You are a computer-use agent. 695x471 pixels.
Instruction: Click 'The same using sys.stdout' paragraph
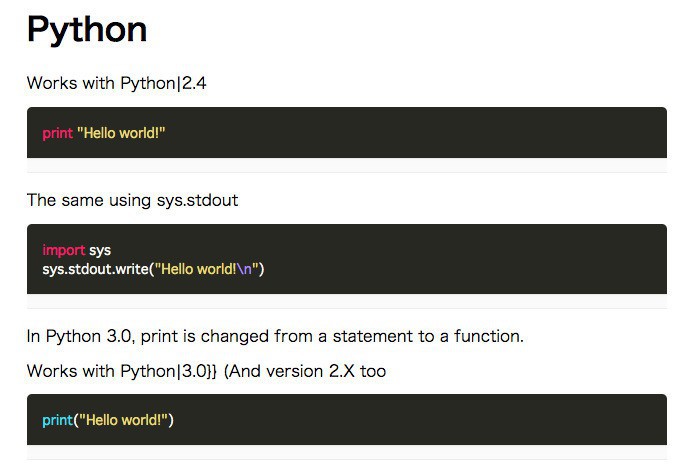point(132,200)
